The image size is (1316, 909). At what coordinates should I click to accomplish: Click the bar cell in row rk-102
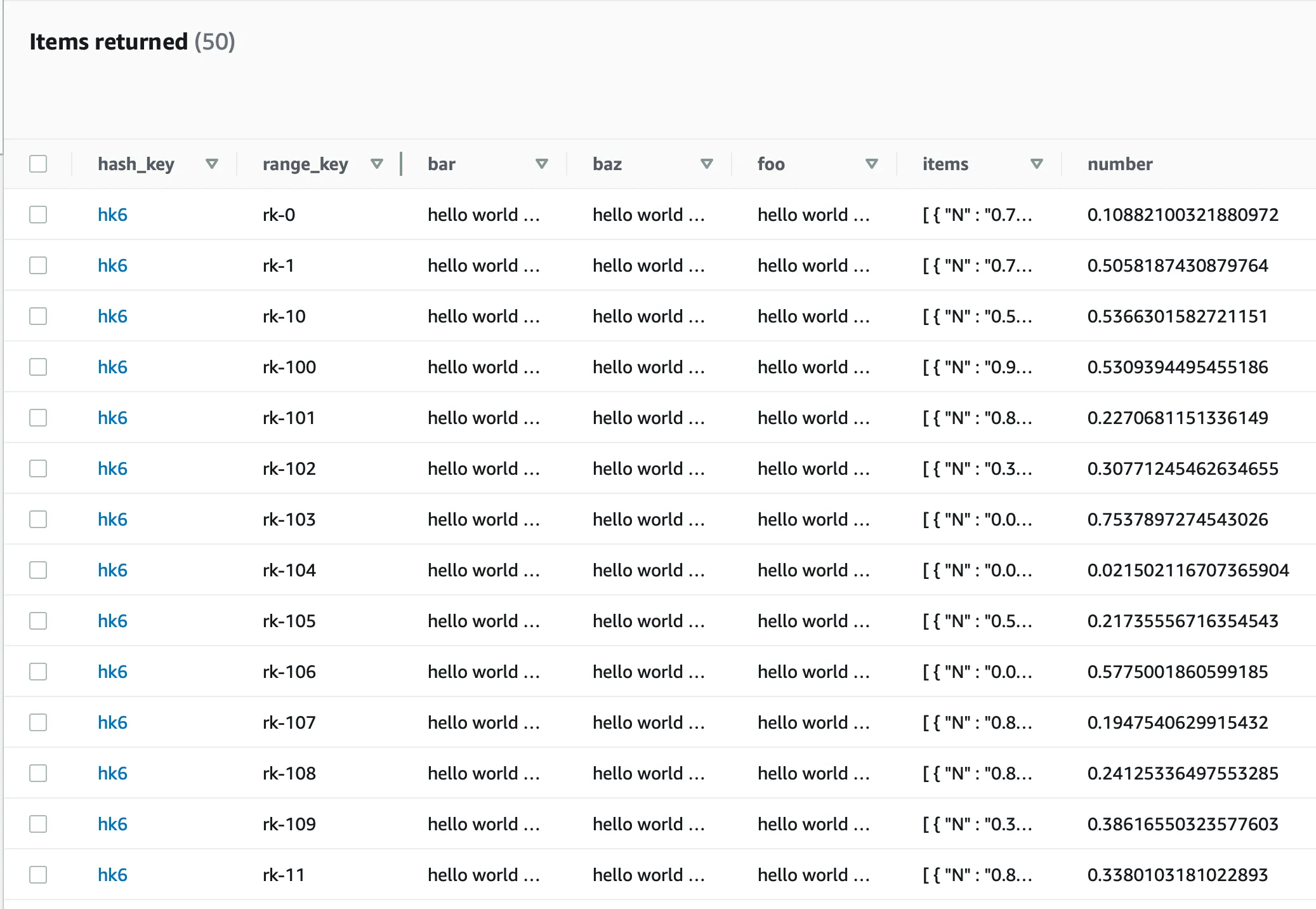(x=484, y=468)
